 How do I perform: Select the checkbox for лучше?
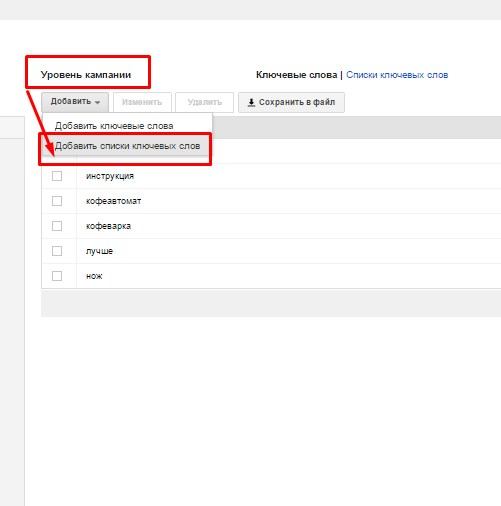[57, 251]
